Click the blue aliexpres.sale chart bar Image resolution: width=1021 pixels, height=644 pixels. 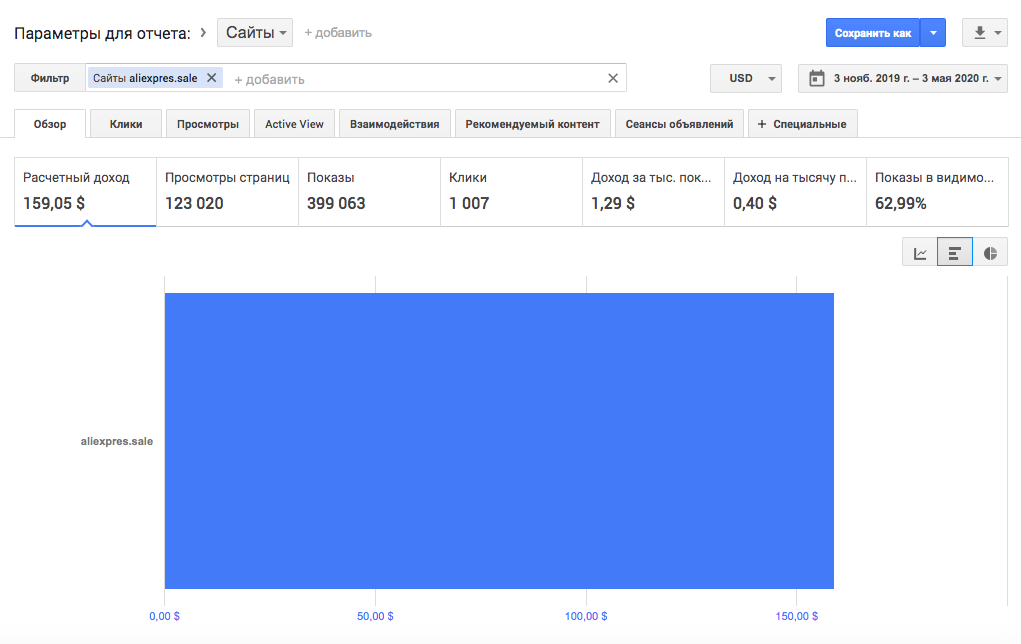499,441
